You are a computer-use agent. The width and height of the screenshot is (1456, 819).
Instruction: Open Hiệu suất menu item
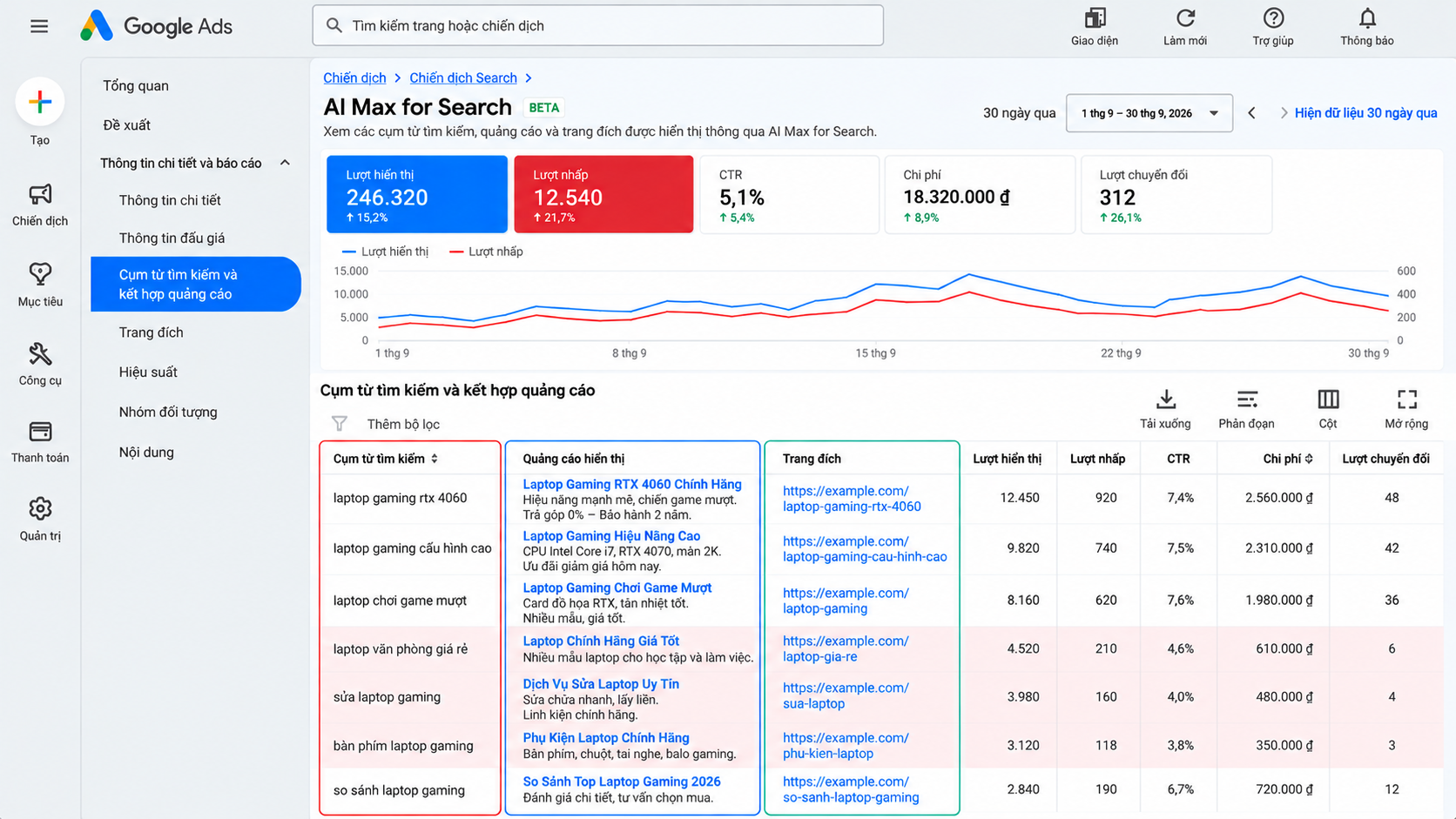(148, 372)
